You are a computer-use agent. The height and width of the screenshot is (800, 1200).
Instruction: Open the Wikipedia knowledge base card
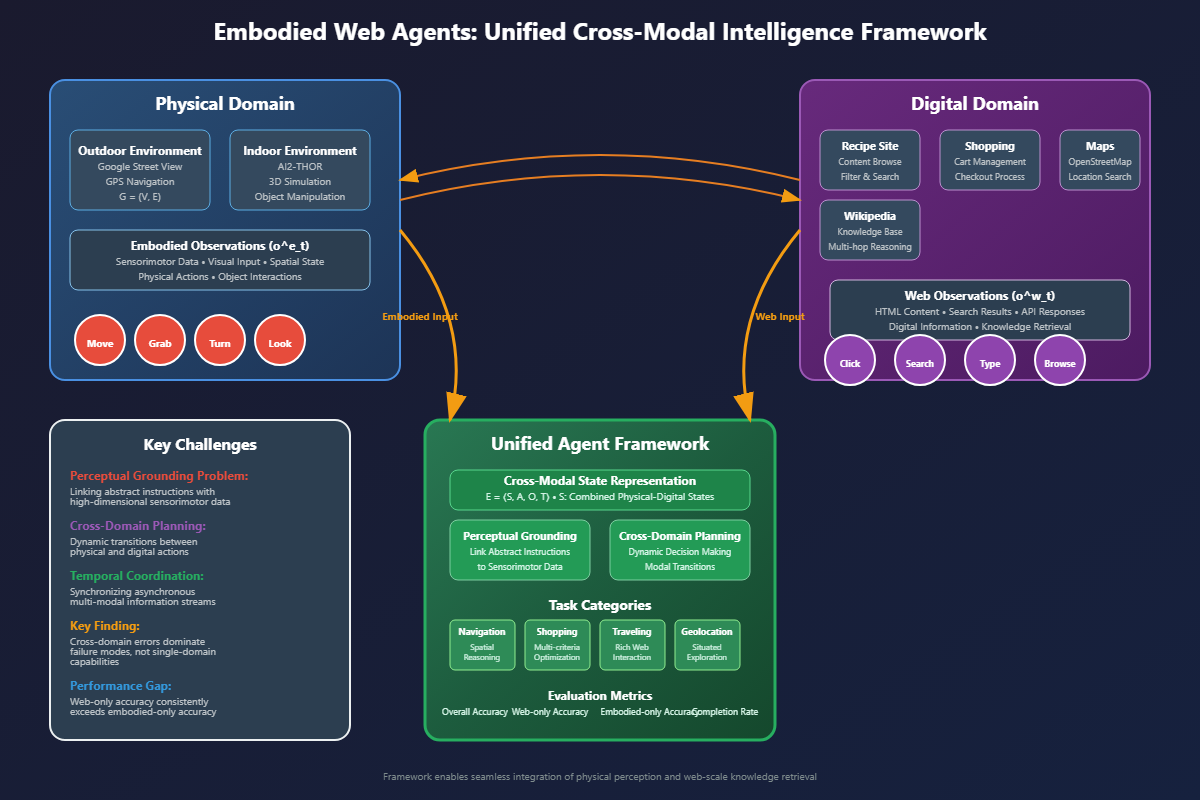pos(870,229)
